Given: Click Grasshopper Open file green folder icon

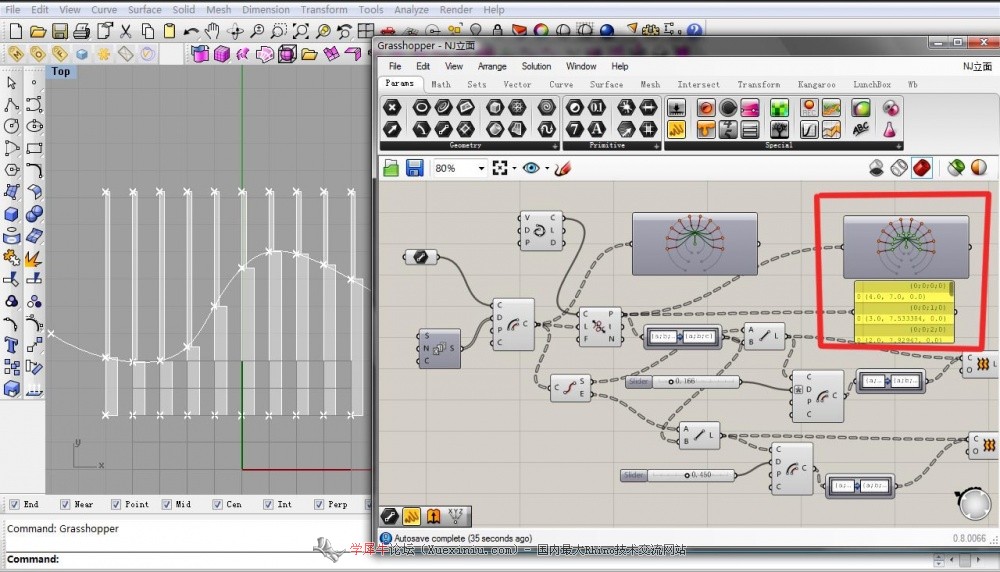Looking at the screenshot, I should pyautogui.click(x=391, y=168).
